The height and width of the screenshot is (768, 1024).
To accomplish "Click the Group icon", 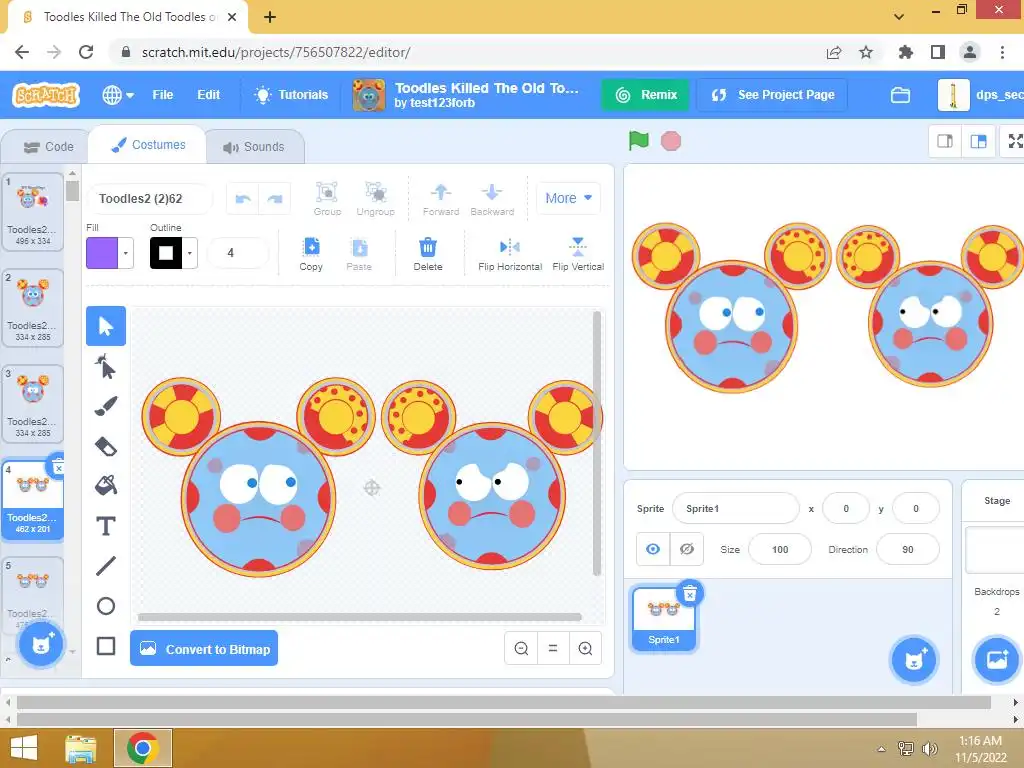I will (327, 199).
